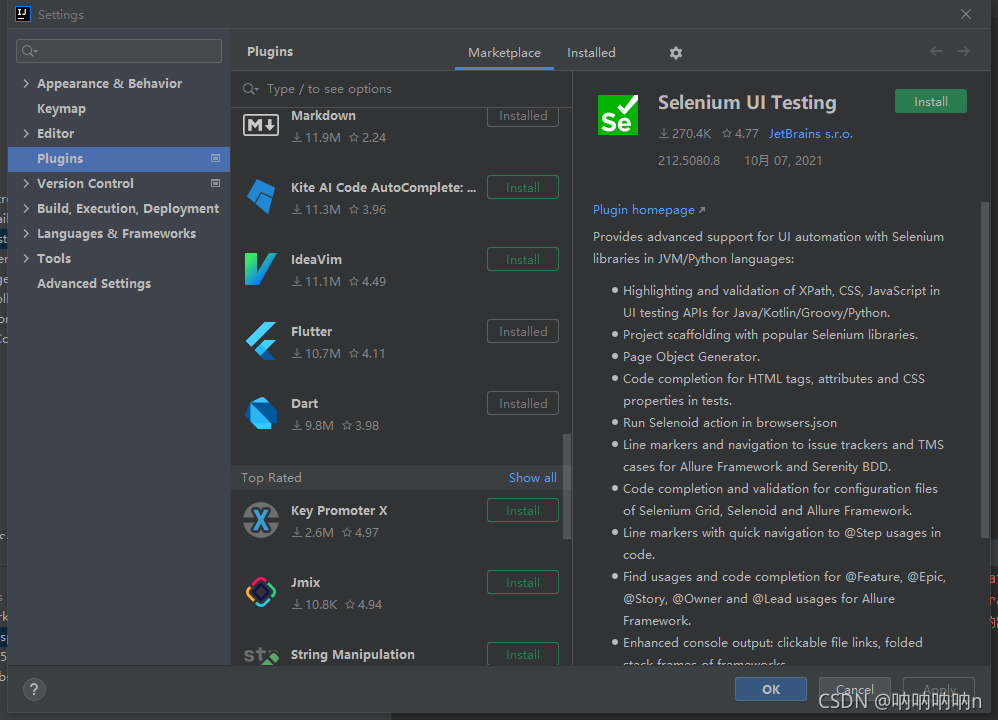This screenshot has width=998, height=720.
Task: Expand Build, Execution, Deployment section
Action: point(26,208)
